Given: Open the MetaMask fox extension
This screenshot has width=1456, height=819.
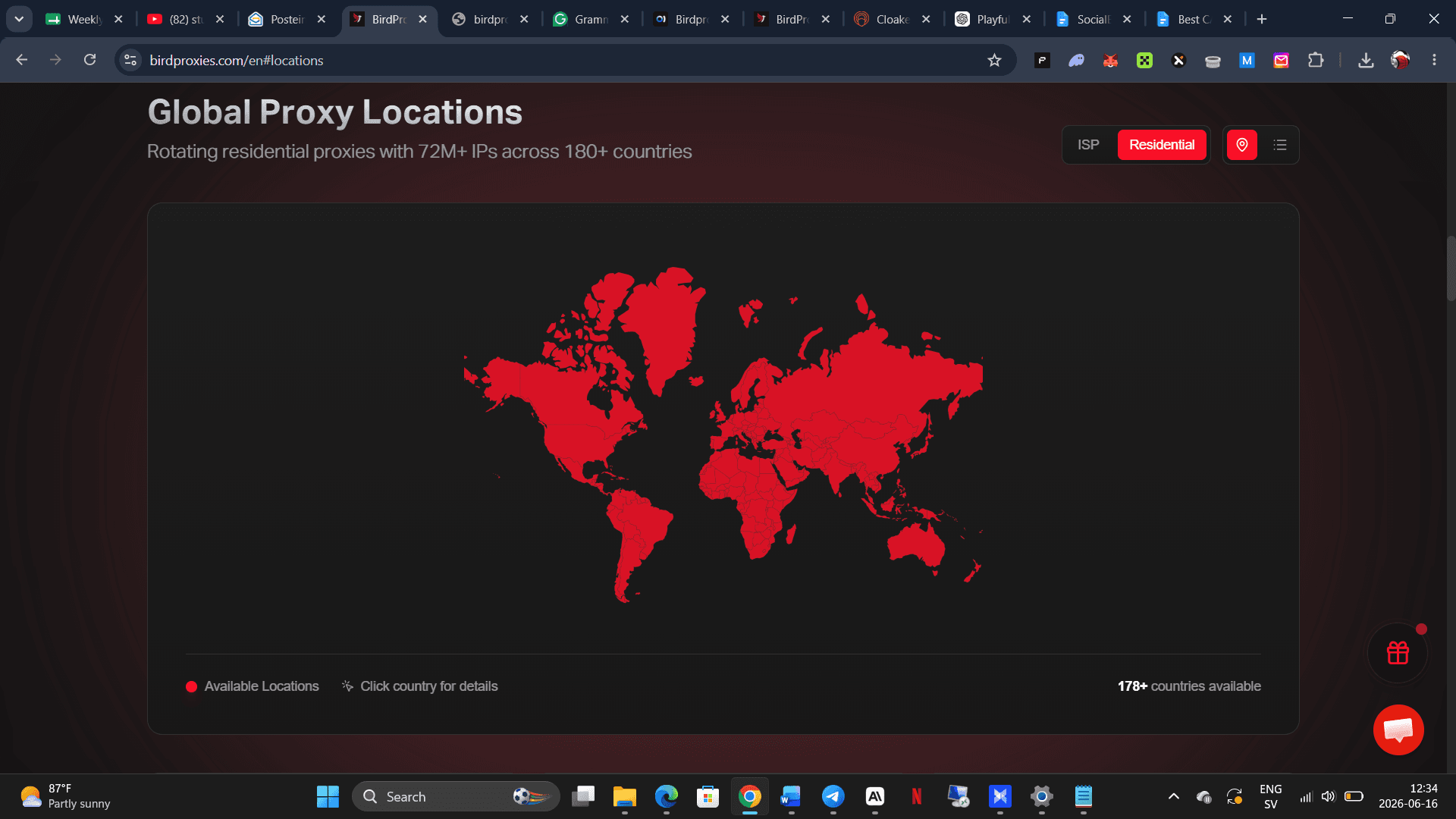Looking at the screenshot, I should [1110, 60].
